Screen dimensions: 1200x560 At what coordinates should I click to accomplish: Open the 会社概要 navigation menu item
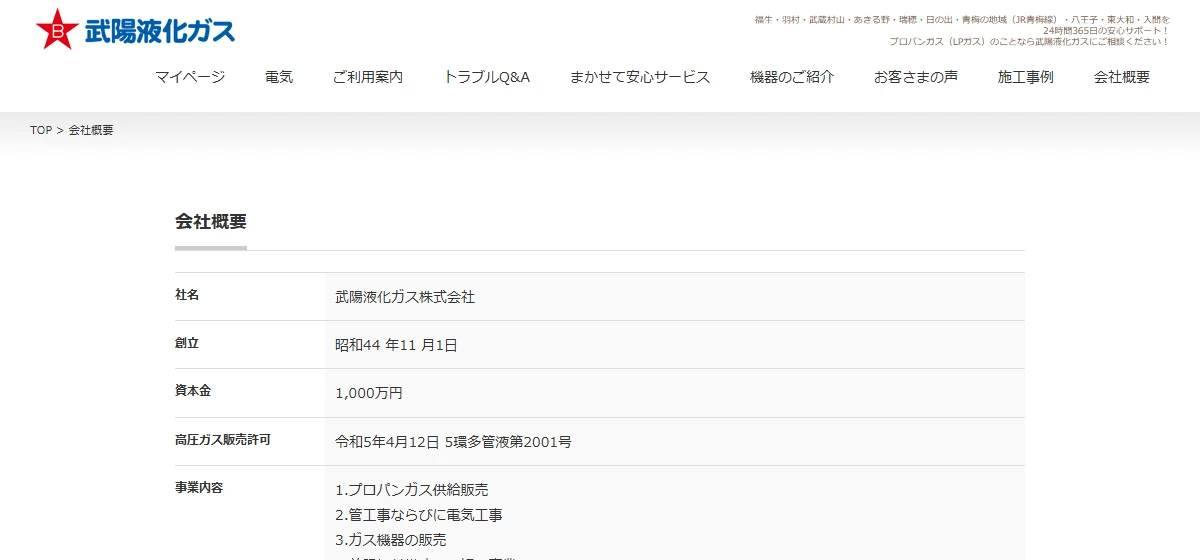pos(1122,77)
